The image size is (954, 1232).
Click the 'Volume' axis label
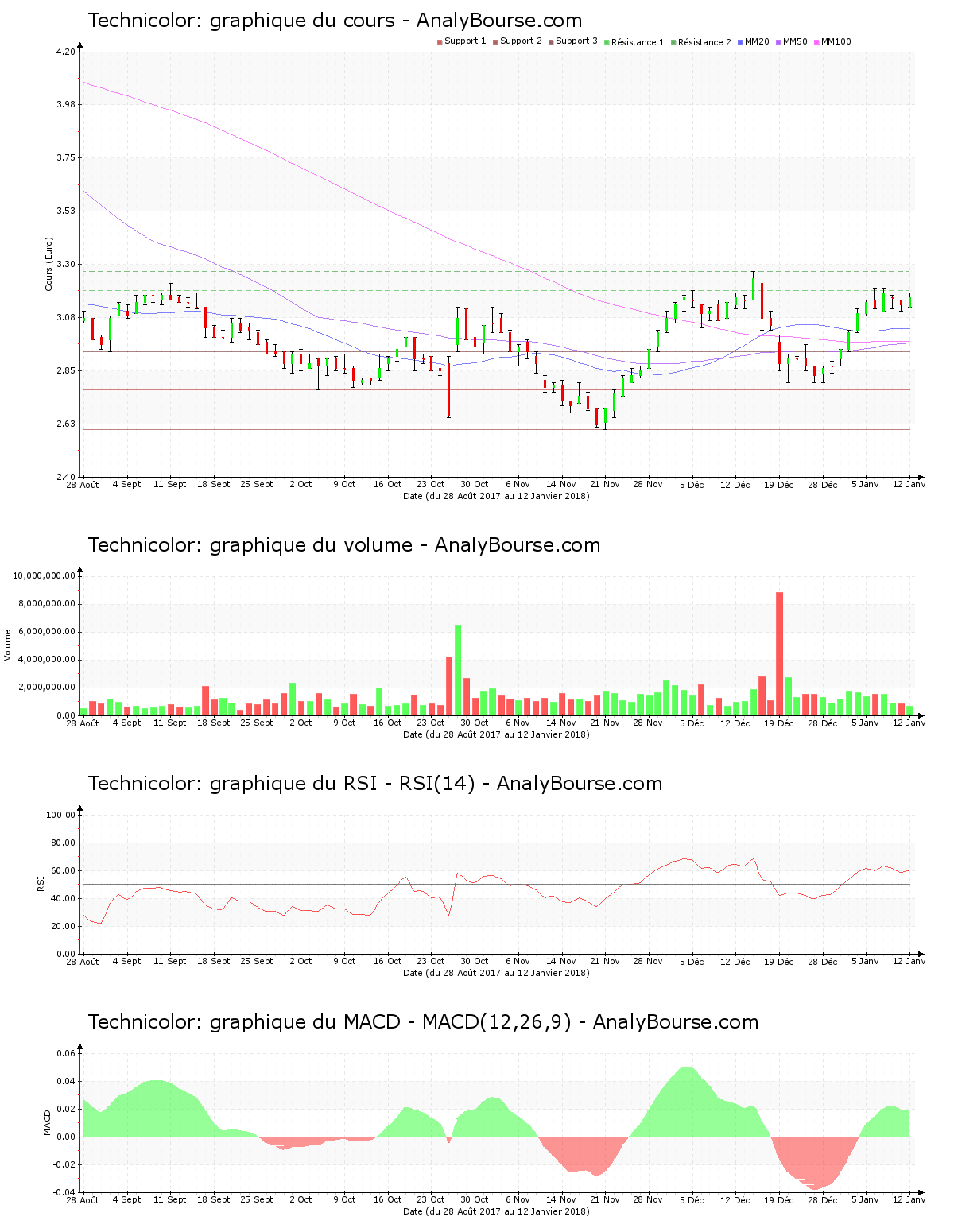point(8,645)
